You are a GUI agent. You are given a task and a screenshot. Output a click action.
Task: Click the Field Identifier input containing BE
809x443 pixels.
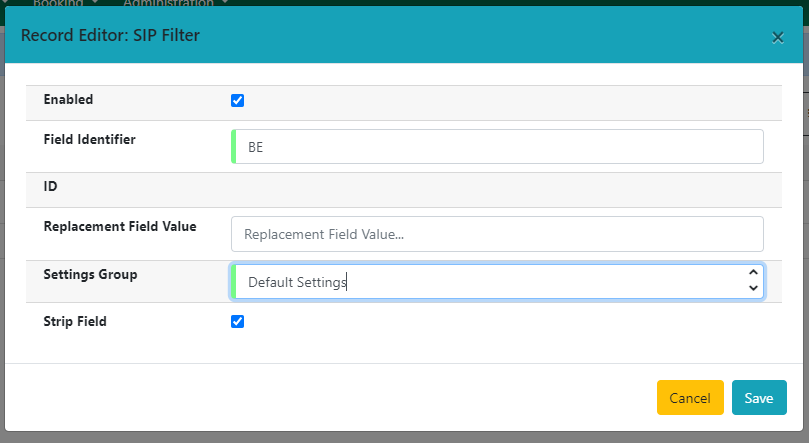coord(497,147)
